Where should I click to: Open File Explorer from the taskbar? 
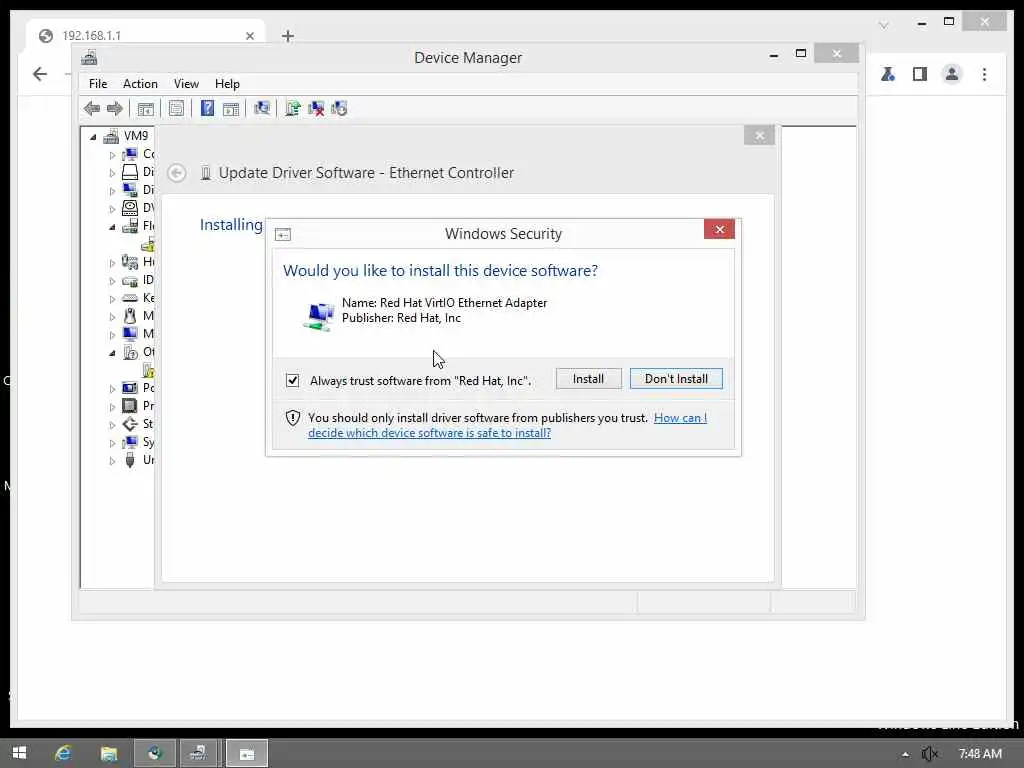(108, 753)
